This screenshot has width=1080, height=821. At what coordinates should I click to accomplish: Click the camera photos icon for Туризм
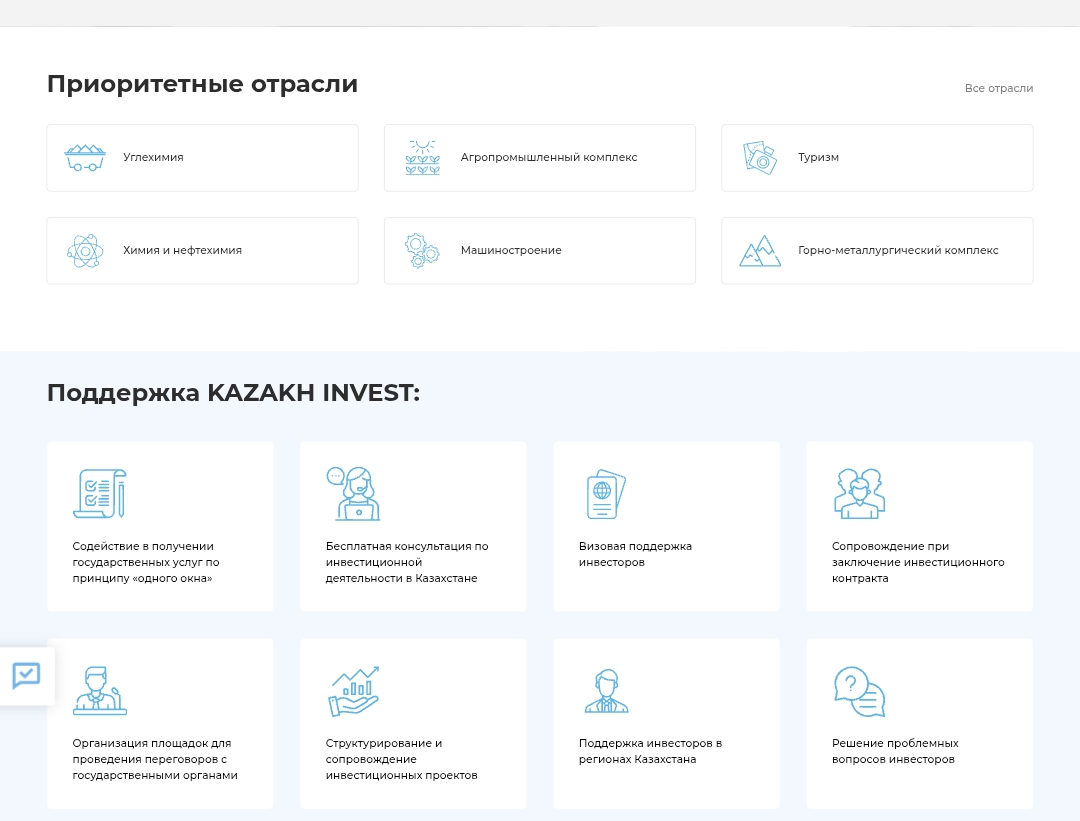pyautogui.click(x=760, y=158)
